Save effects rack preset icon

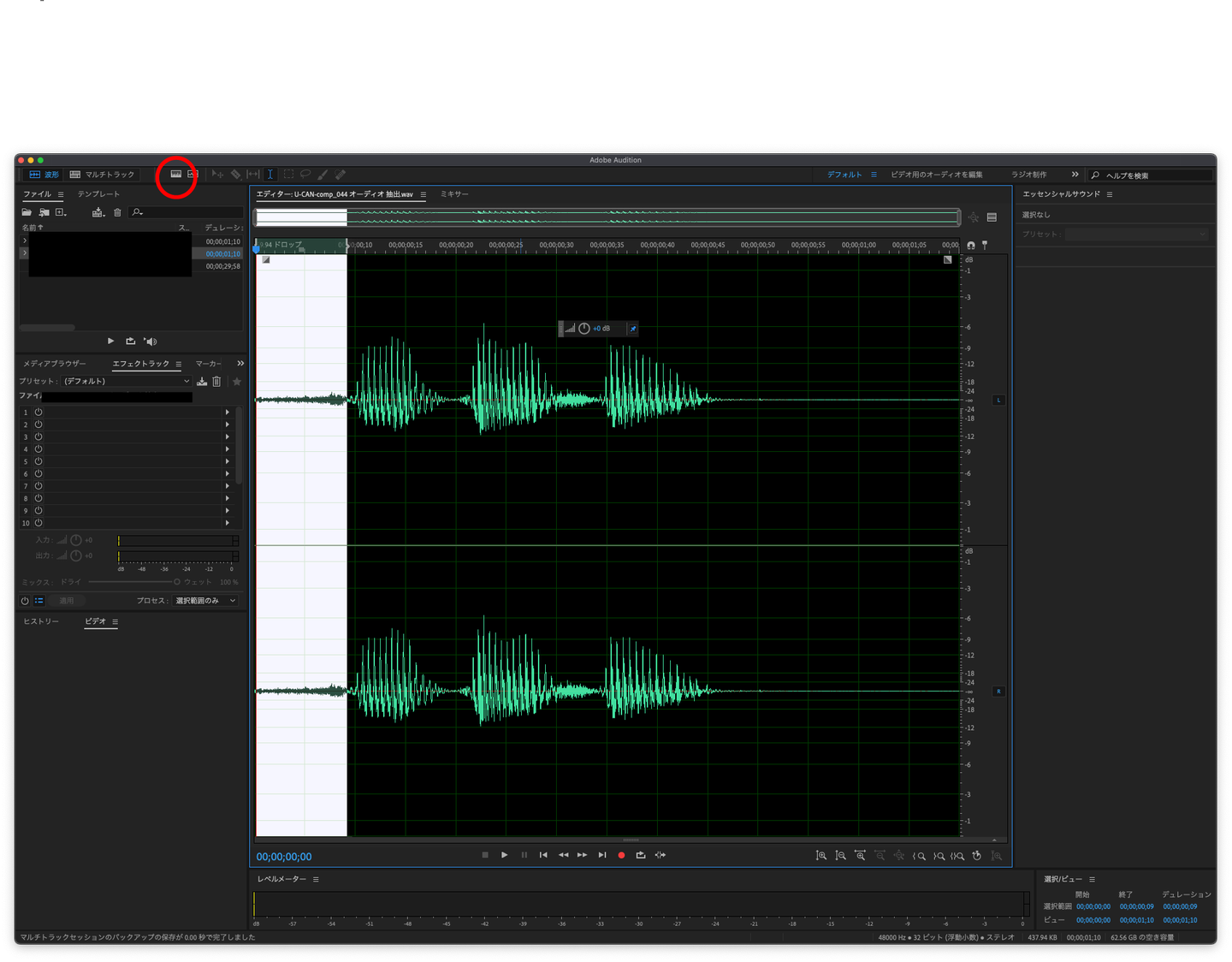point(202,382)
